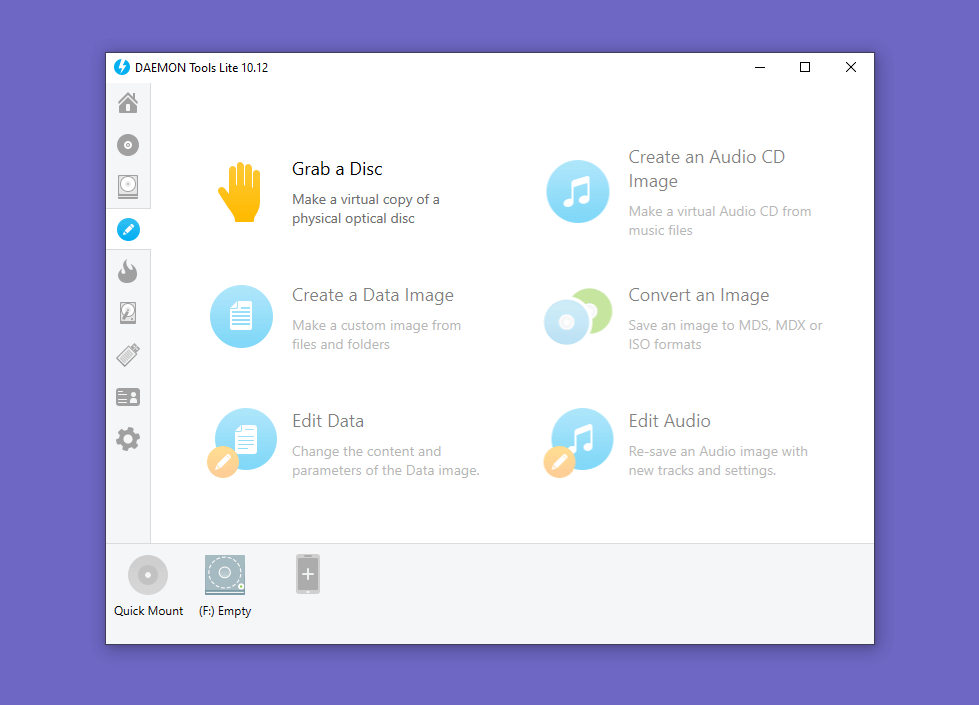Click 'Make a virtual Audio CD from music files'

pos(720,220)
